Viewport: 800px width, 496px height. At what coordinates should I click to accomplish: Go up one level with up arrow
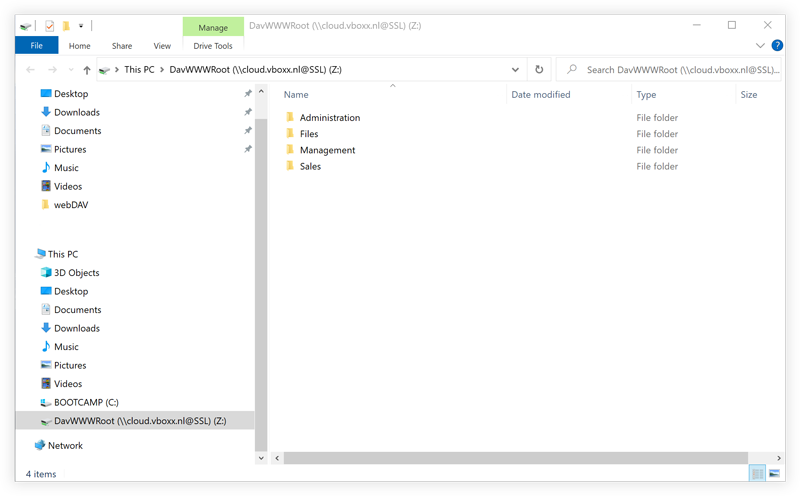(x=87, y=70)
